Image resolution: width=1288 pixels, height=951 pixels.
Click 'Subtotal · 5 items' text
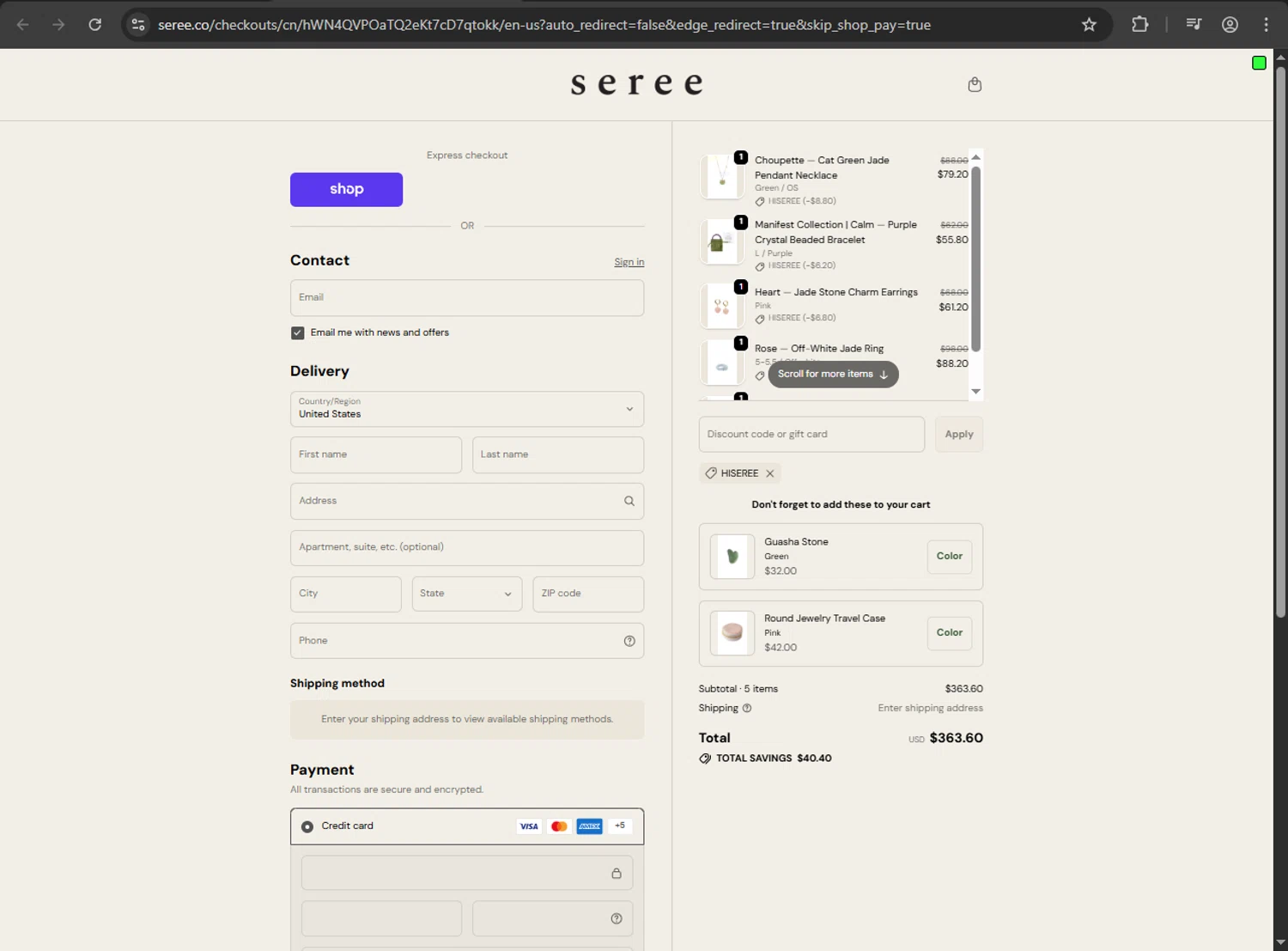click(738, 689)
